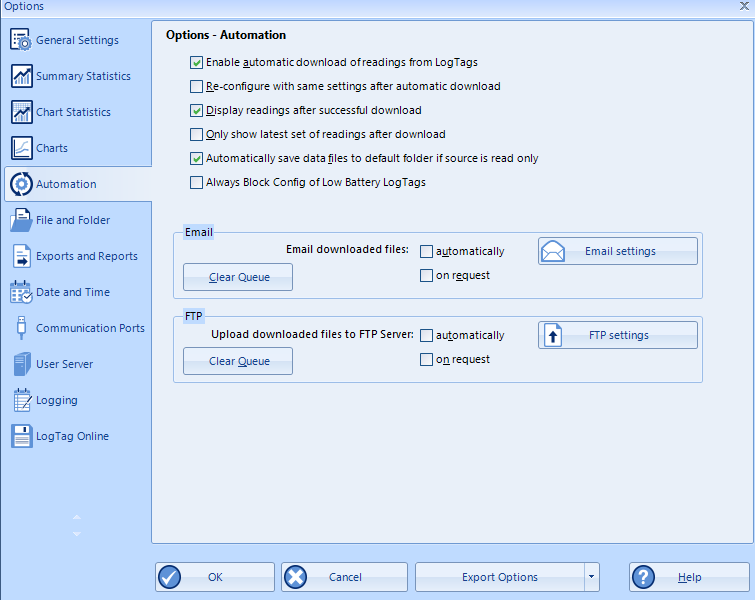
Task: Switch to the User Server tab
Action: [64, 364]
